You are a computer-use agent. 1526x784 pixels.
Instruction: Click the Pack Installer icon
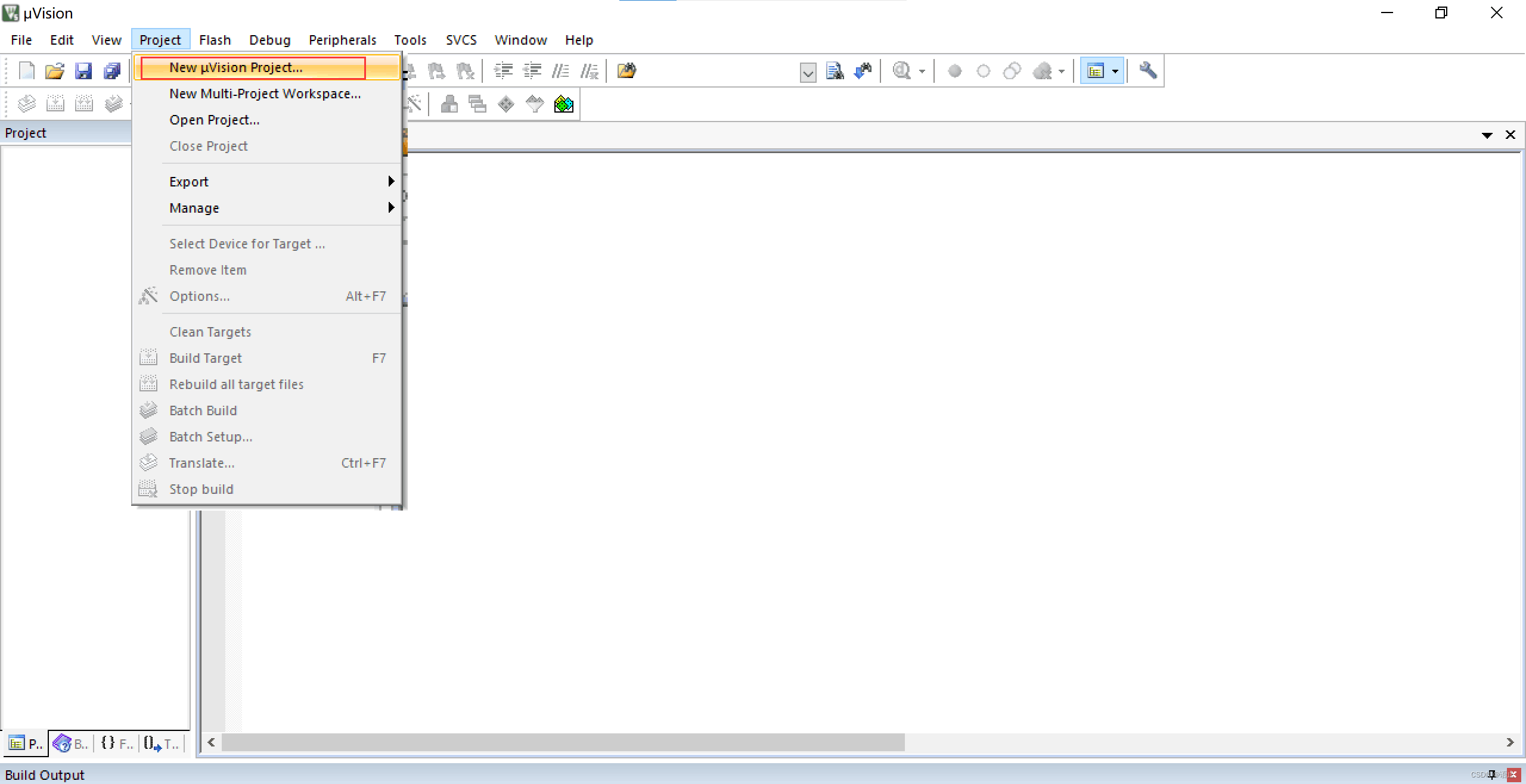563,105
